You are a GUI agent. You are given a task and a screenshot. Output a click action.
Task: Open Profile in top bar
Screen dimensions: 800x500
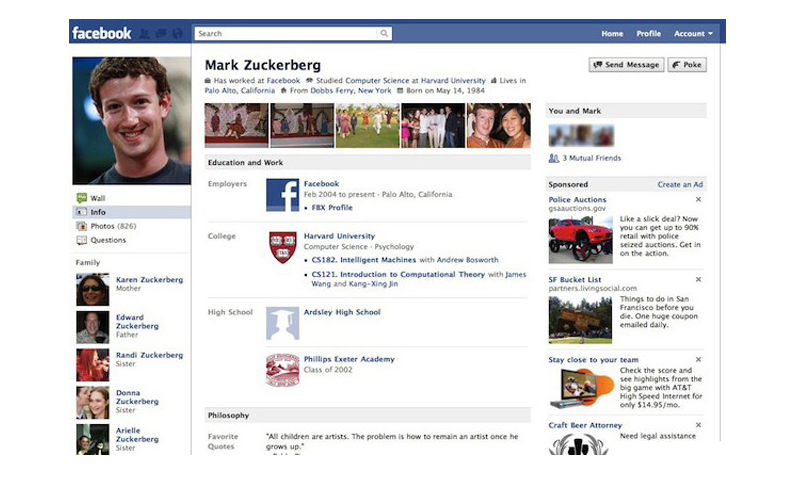pos(648,34)
